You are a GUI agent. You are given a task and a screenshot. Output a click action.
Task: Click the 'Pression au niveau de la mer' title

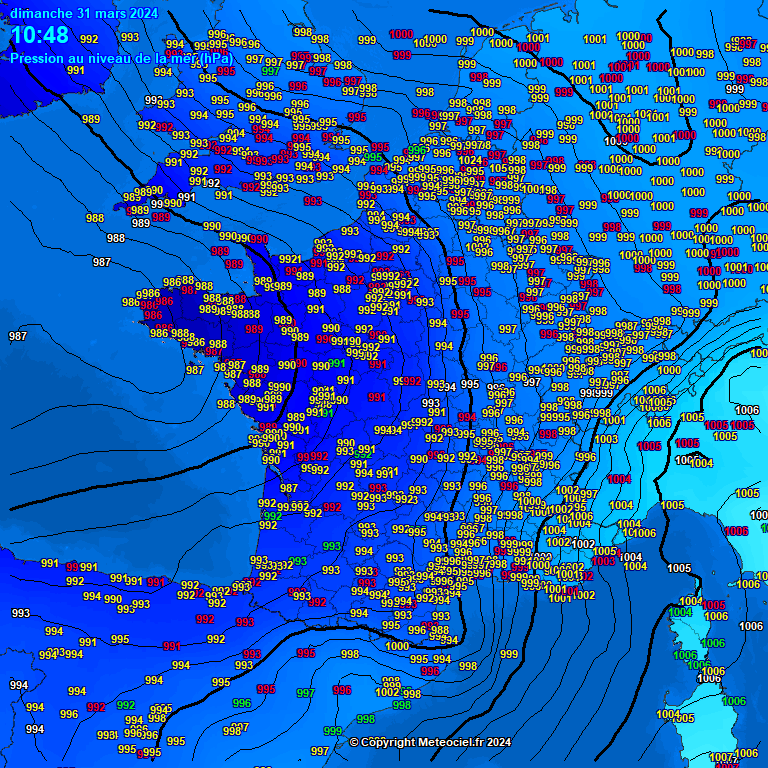tap(123, 58)
